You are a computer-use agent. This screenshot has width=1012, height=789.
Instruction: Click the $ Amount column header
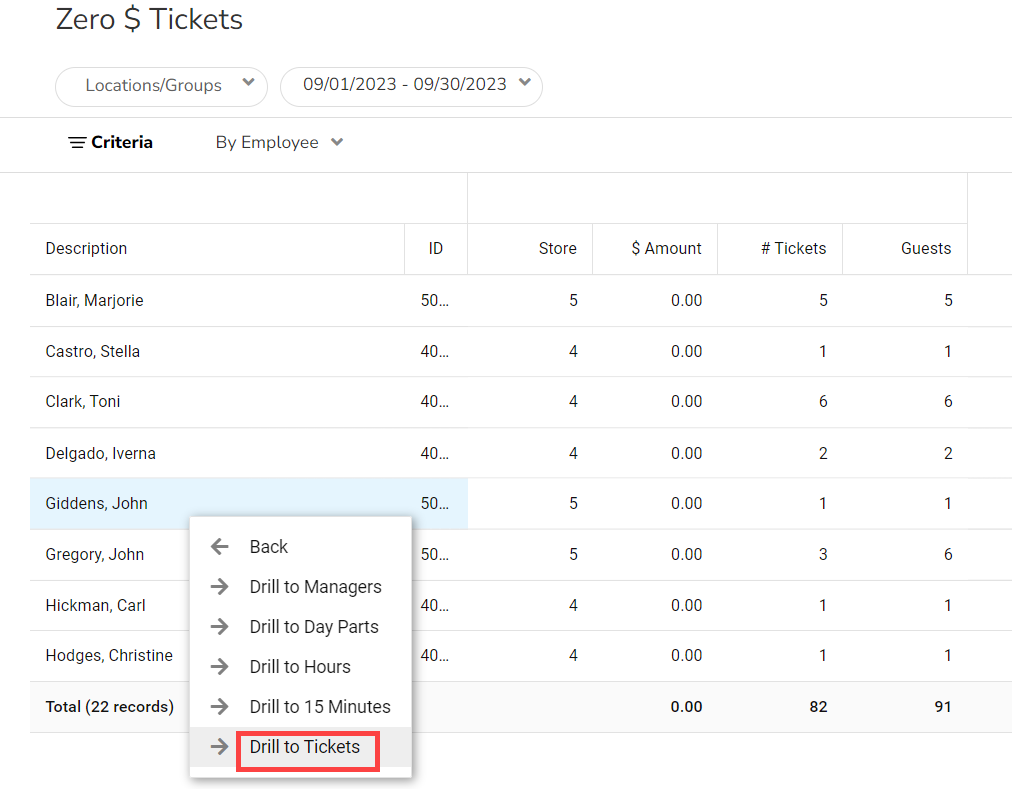(x=666, y=249)
